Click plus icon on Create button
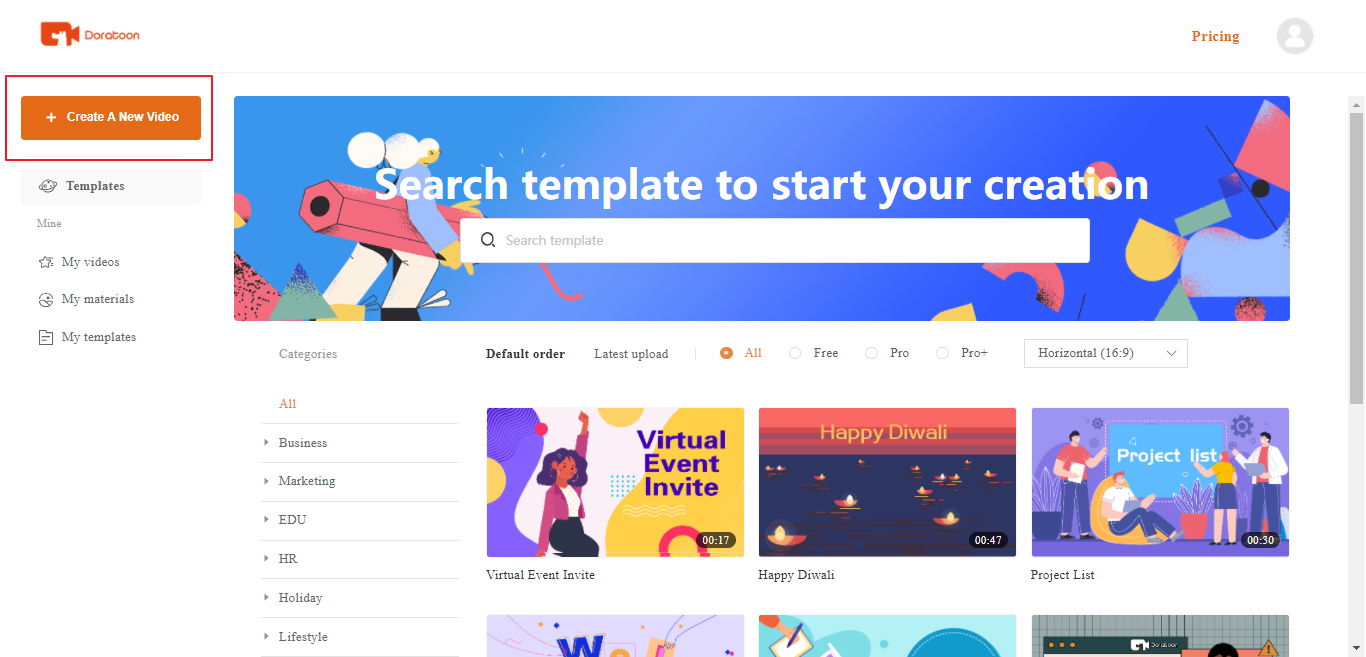Screen dimensions: 1366x657 51,118
